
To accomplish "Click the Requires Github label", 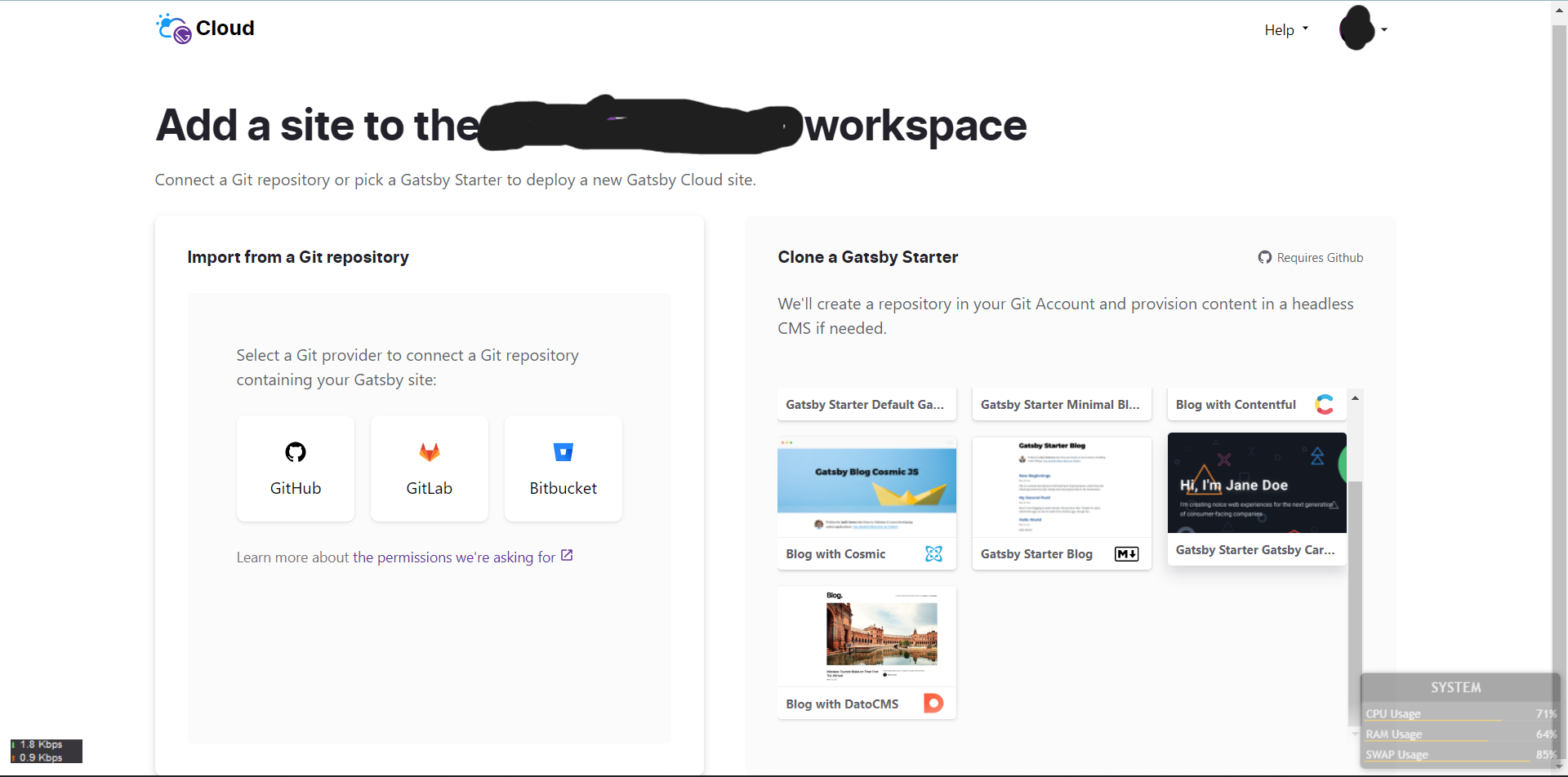I will (x=1320, y=258).
